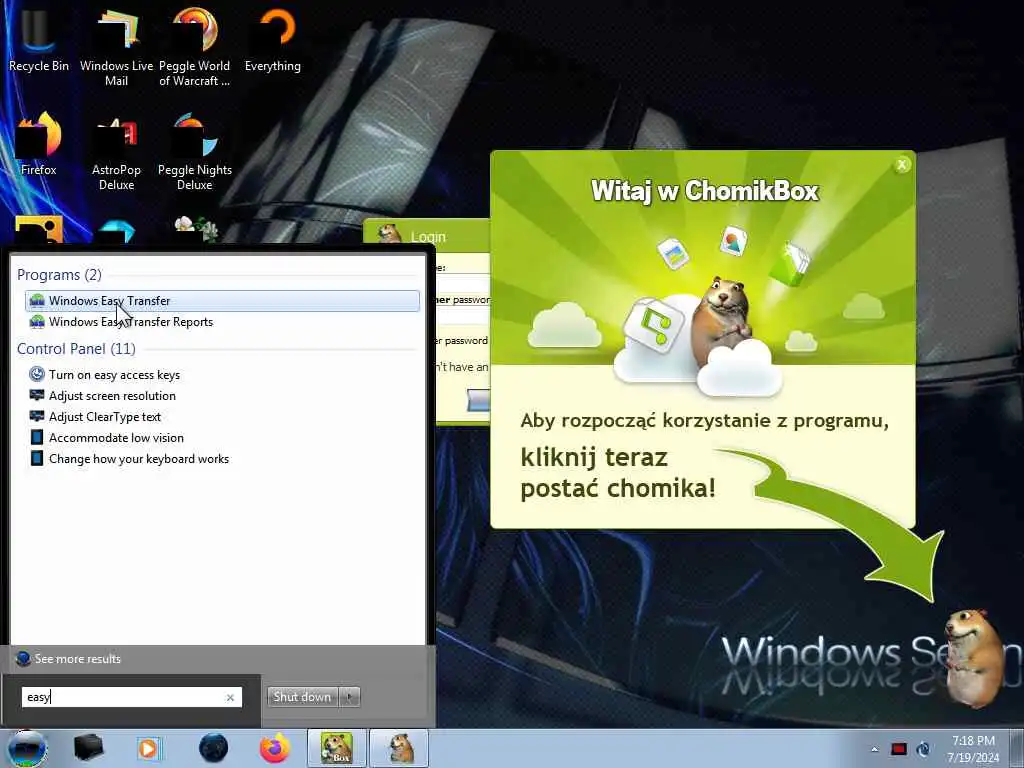This screenshot has width=1024, height=768.
Task: Select Accommodate low vision result
Action: coord(222,438)
